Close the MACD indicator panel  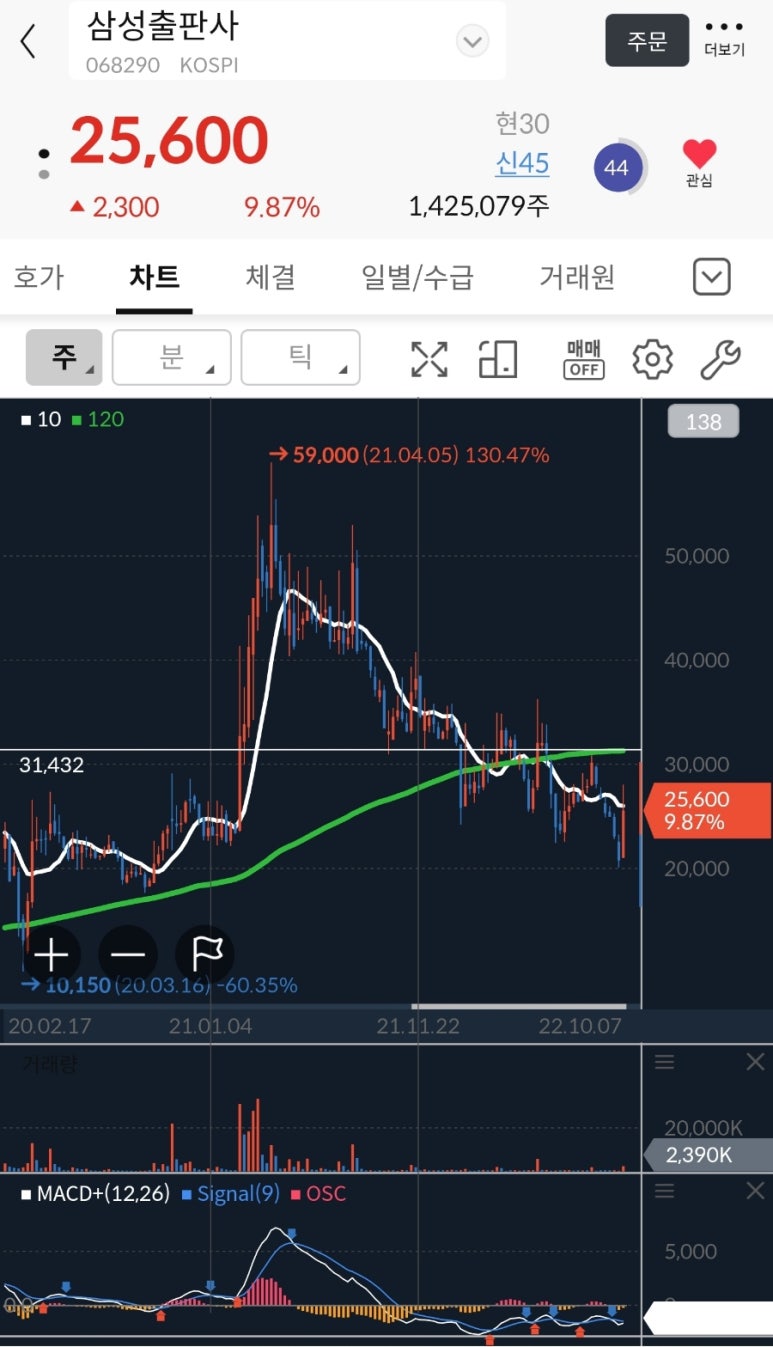pyautogui.click(x=755, y=1191)
